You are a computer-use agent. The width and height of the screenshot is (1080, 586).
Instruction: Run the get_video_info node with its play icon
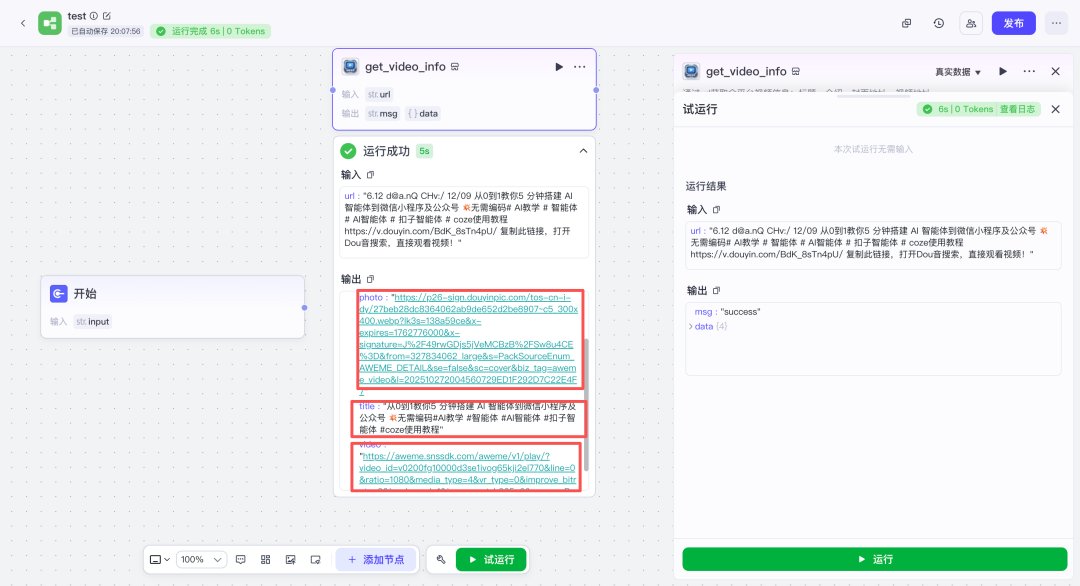(559, 67)
